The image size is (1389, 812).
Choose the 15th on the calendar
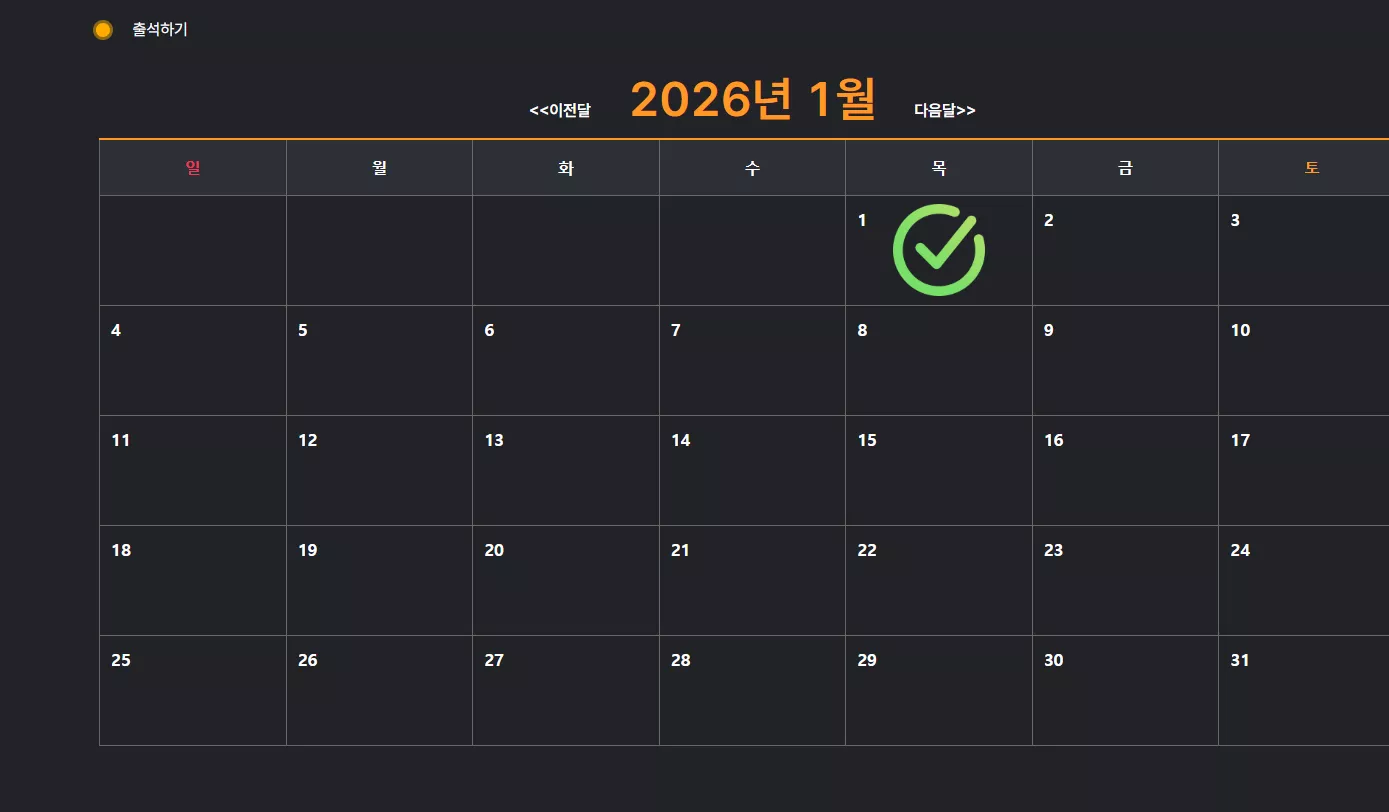click(x=939, y=470)
